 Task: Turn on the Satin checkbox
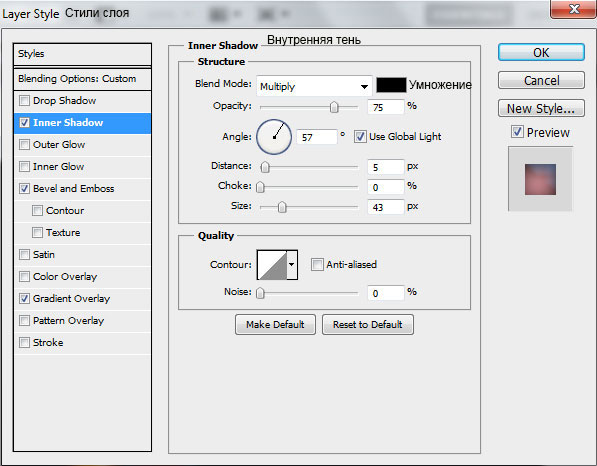coord(24,254)
